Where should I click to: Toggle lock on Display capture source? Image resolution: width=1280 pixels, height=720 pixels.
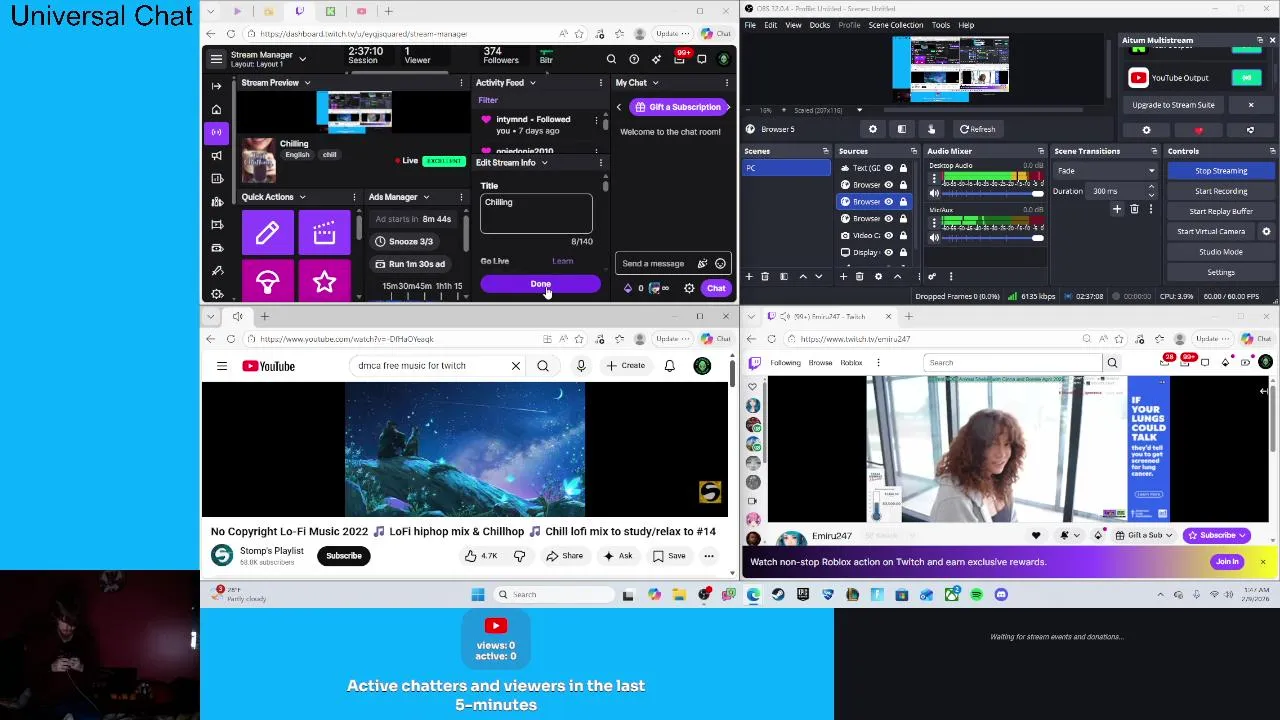903,253
